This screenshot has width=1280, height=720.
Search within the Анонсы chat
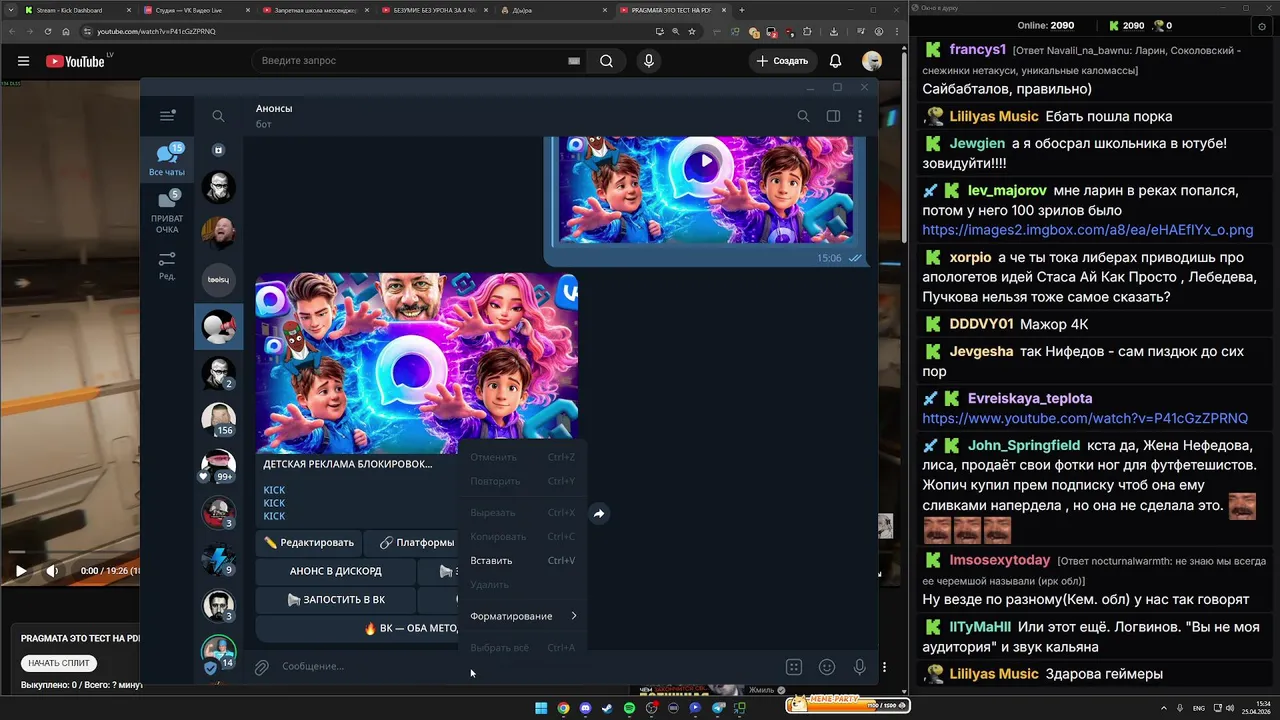[x=803, y=116]
